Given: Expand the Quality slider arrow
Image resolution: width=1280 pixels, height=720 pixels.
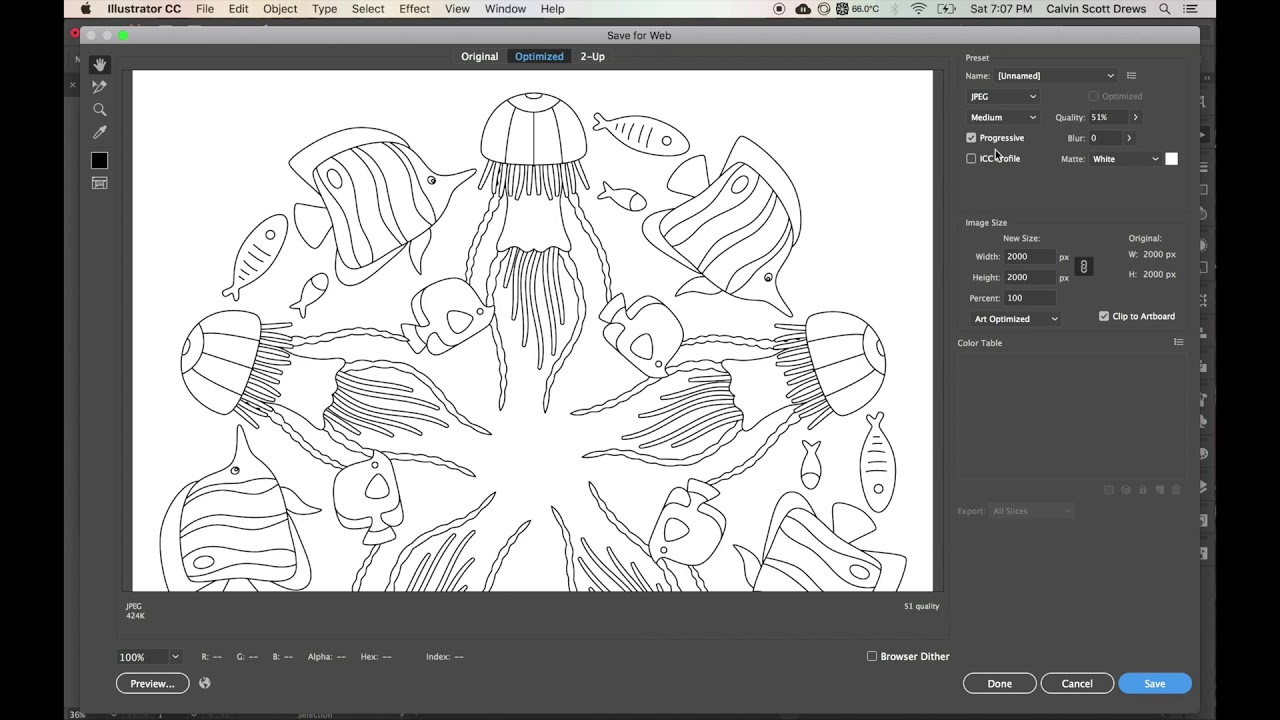Looking at the screenshot, I should [x=1135, y=117].
